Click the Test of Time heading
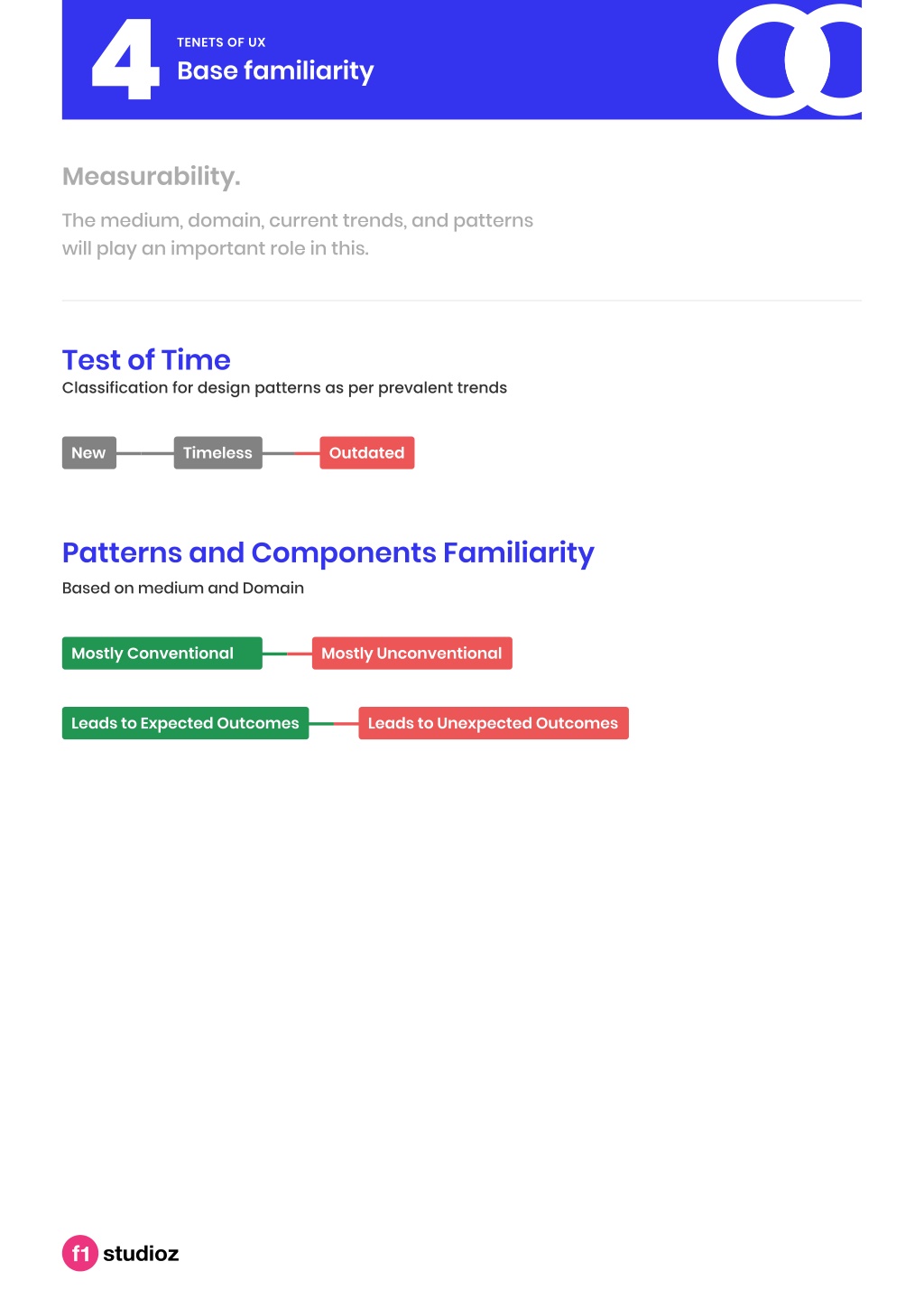 [x=146, y=360]
